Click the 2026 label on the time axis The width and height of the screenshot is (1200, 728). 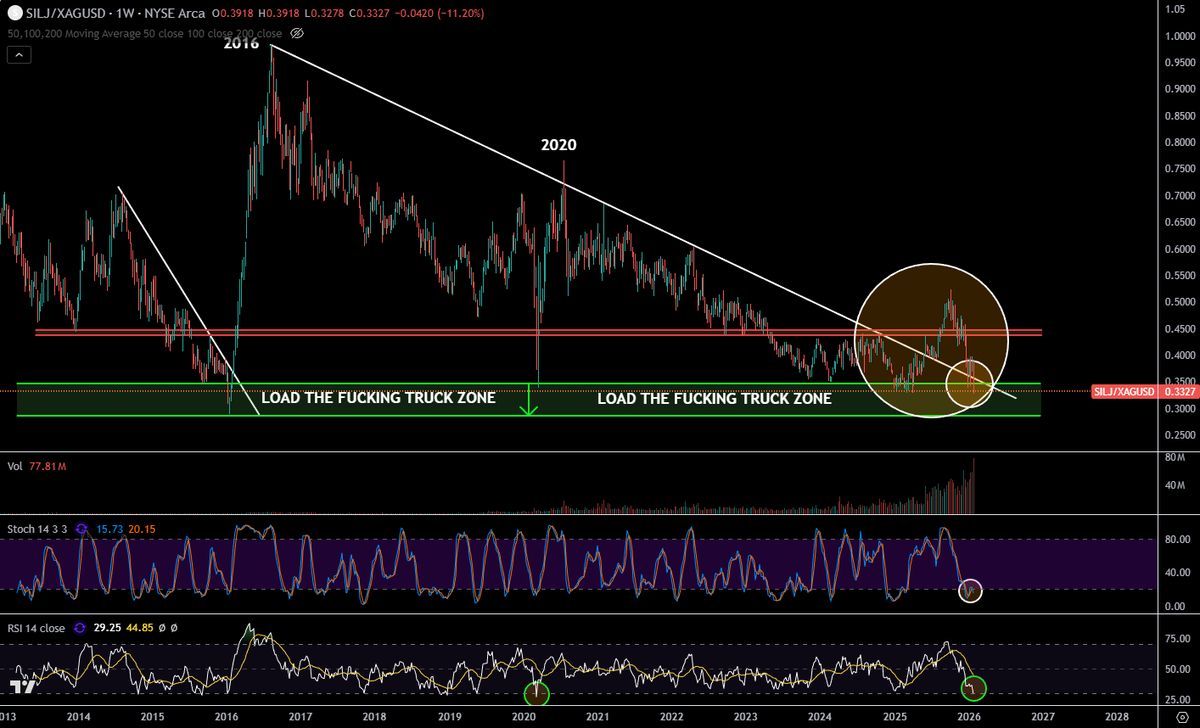pyautogui.click(x=968, y=717)
